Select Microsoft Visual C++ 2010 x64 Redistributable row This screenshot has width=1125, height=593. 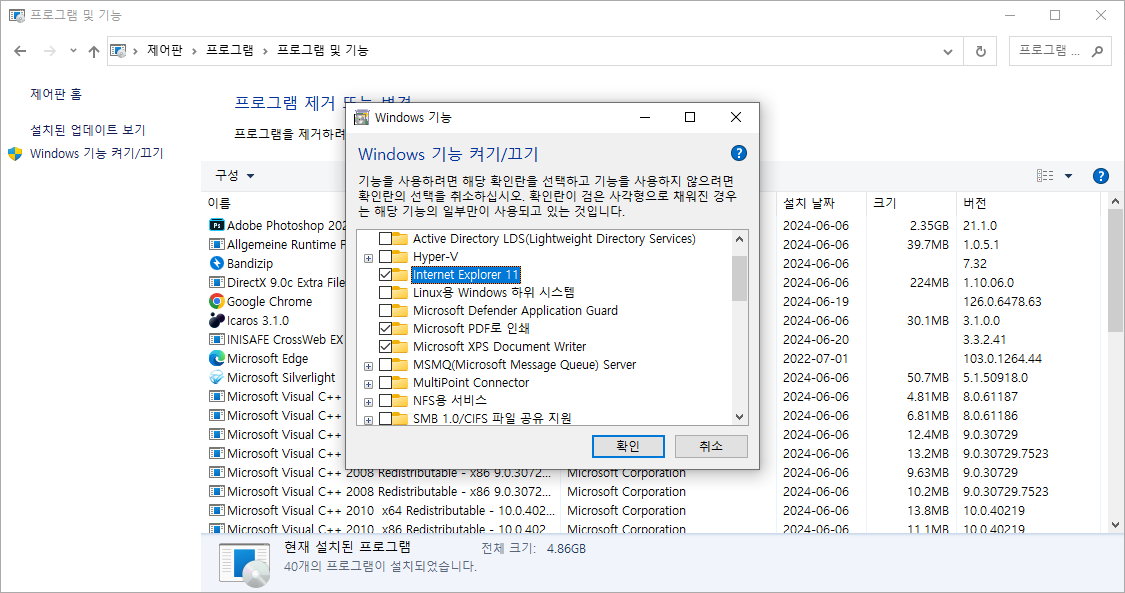pos(391,511)
